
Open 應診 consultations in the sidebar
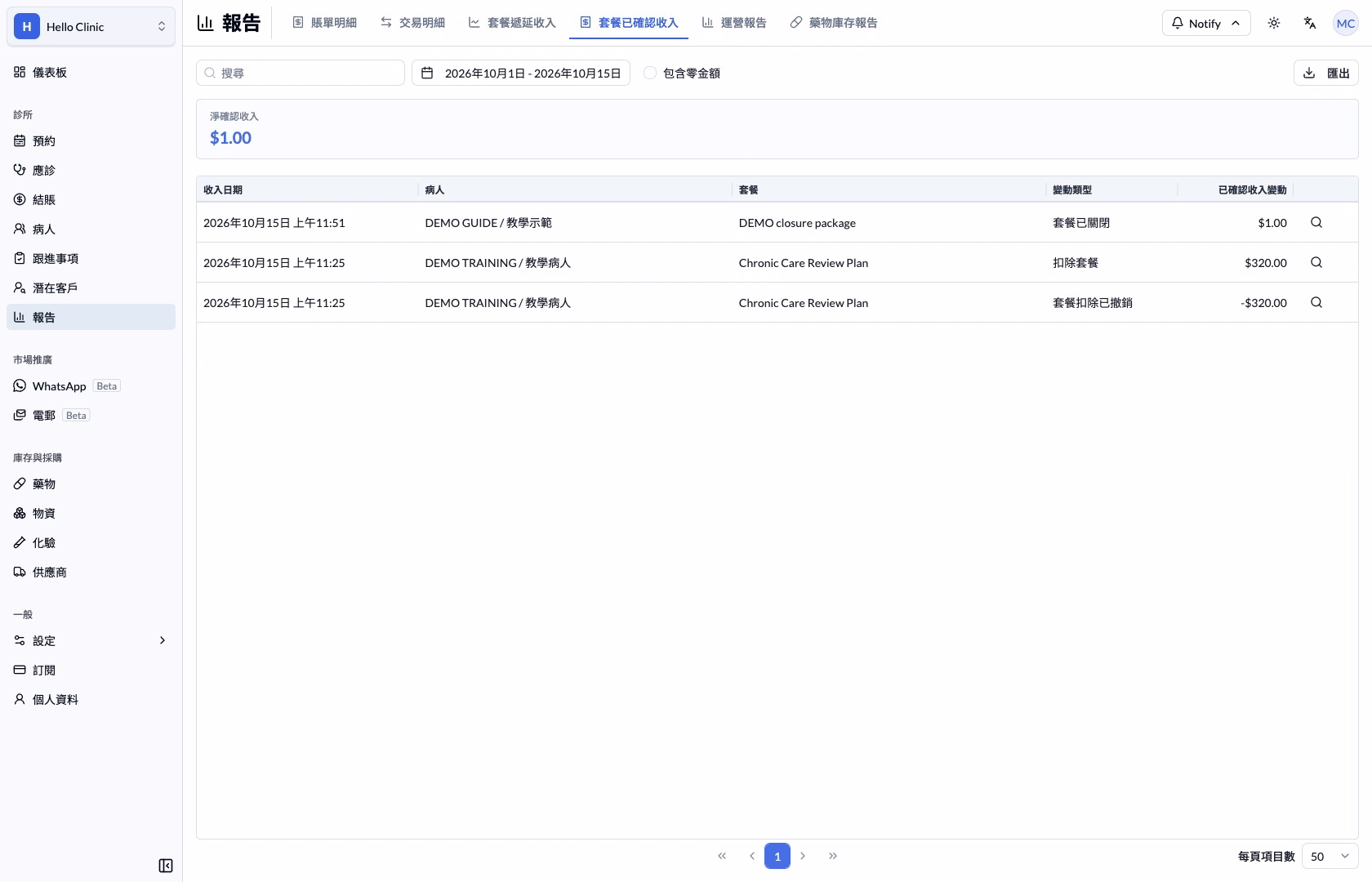[x=91, y=170]
